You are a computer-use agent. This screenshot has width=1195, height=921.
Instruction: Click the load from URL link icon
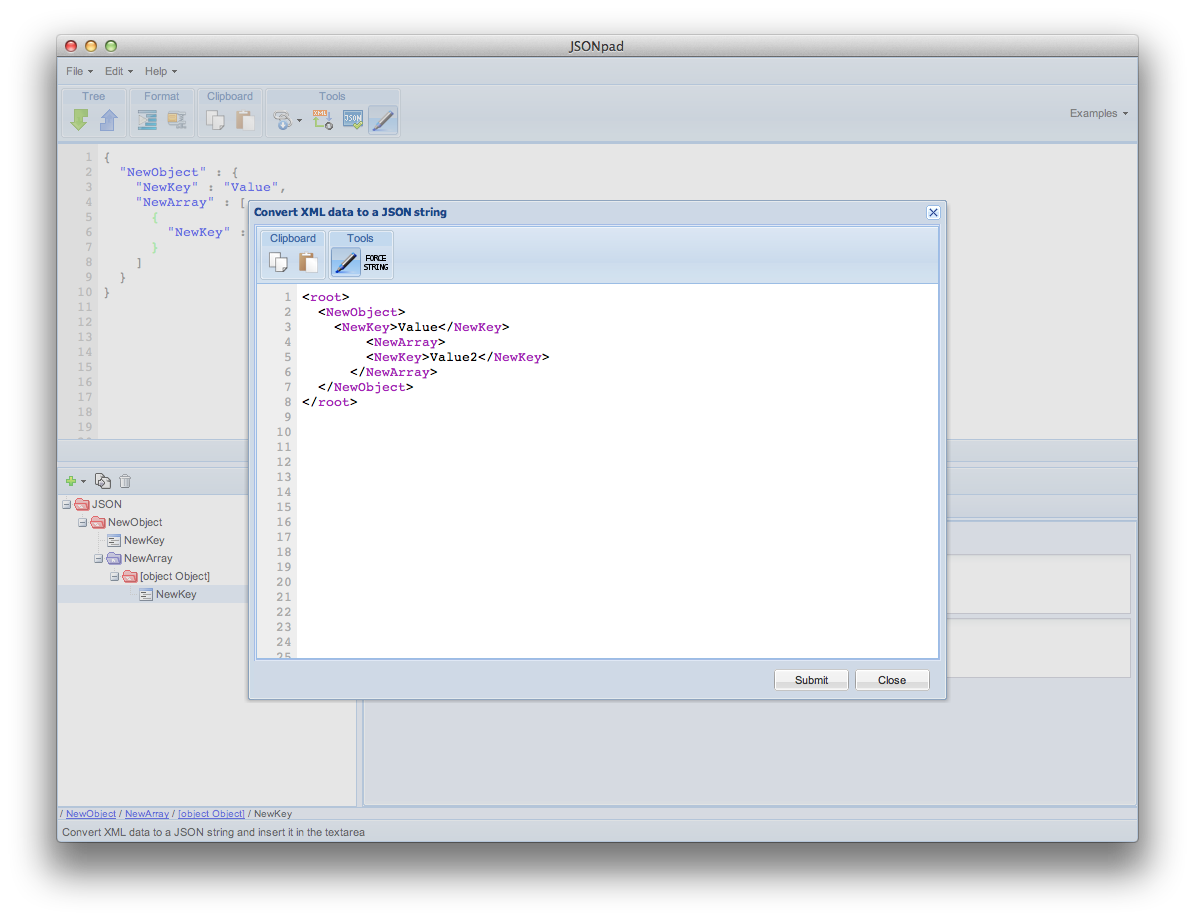click(282, 120)
